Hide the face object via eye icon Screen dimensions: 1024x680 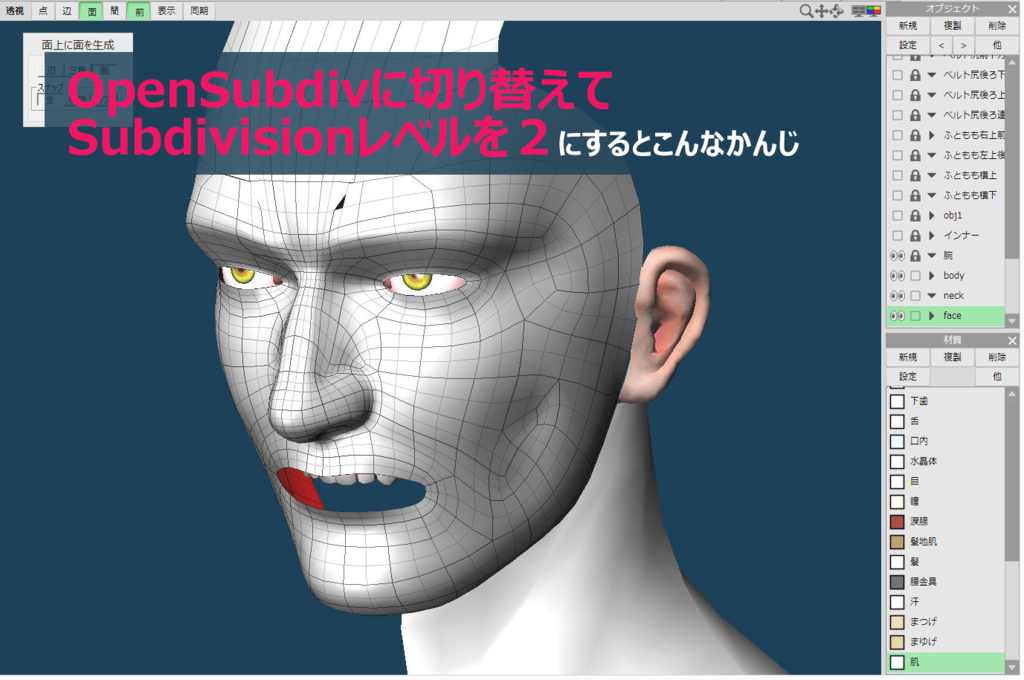898,316
